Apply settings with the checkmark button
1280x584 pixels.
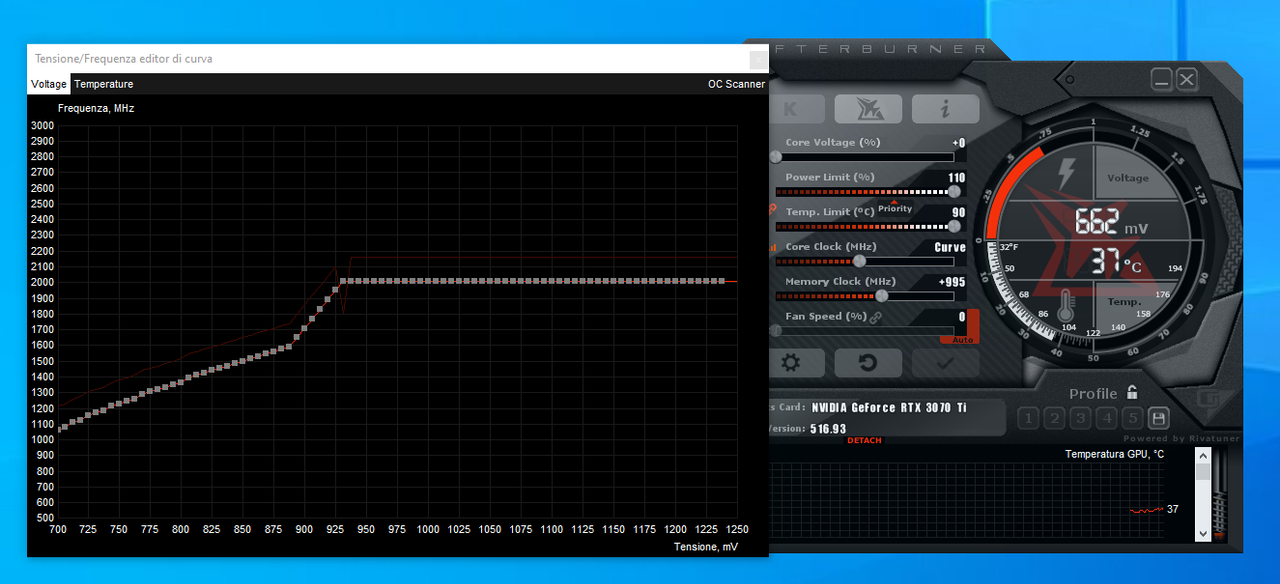pos(945,362)
